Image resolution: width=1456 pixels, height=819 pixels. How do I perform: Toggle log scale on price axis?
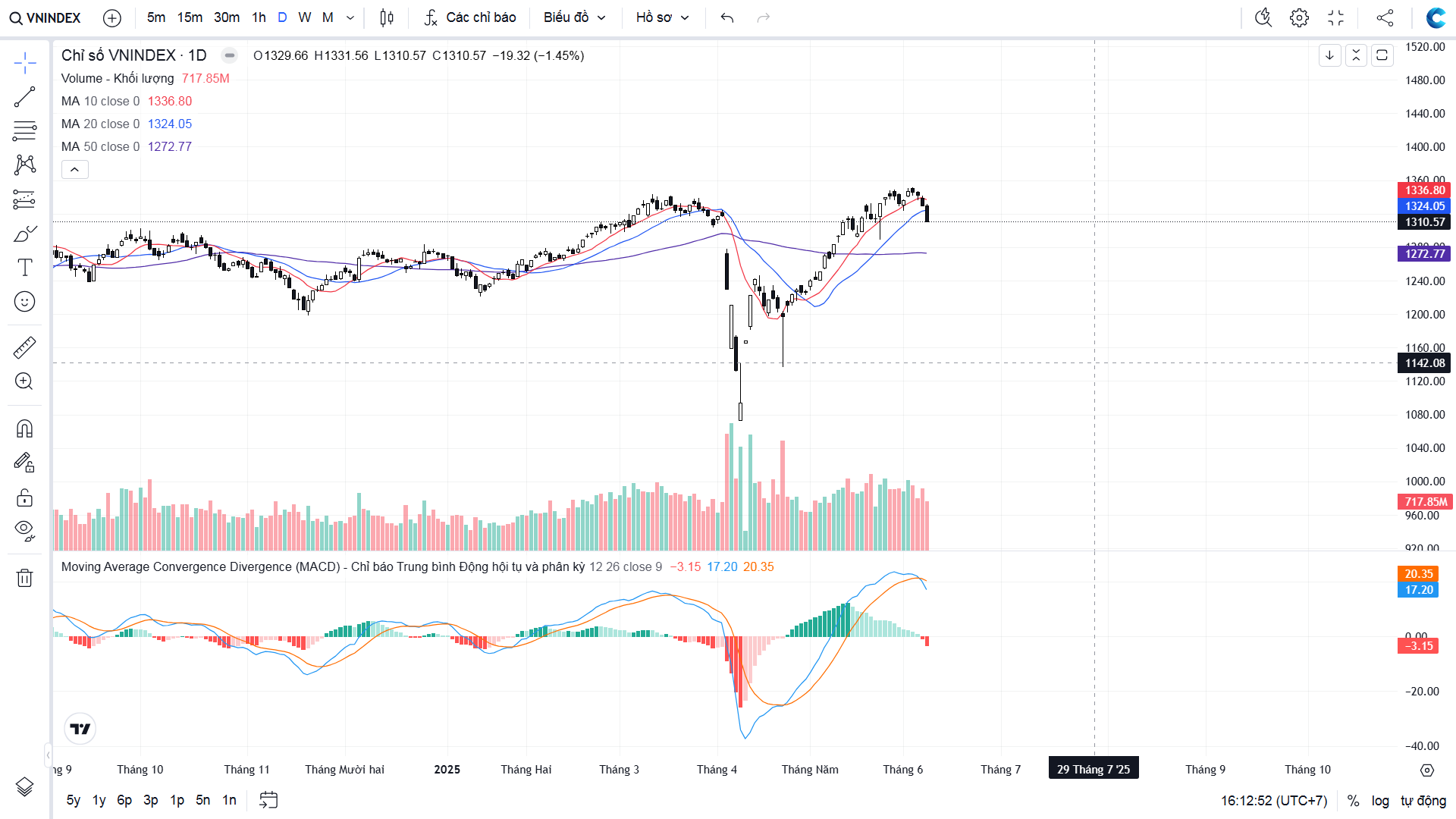pyautogui.click(x=1380, y=801)
